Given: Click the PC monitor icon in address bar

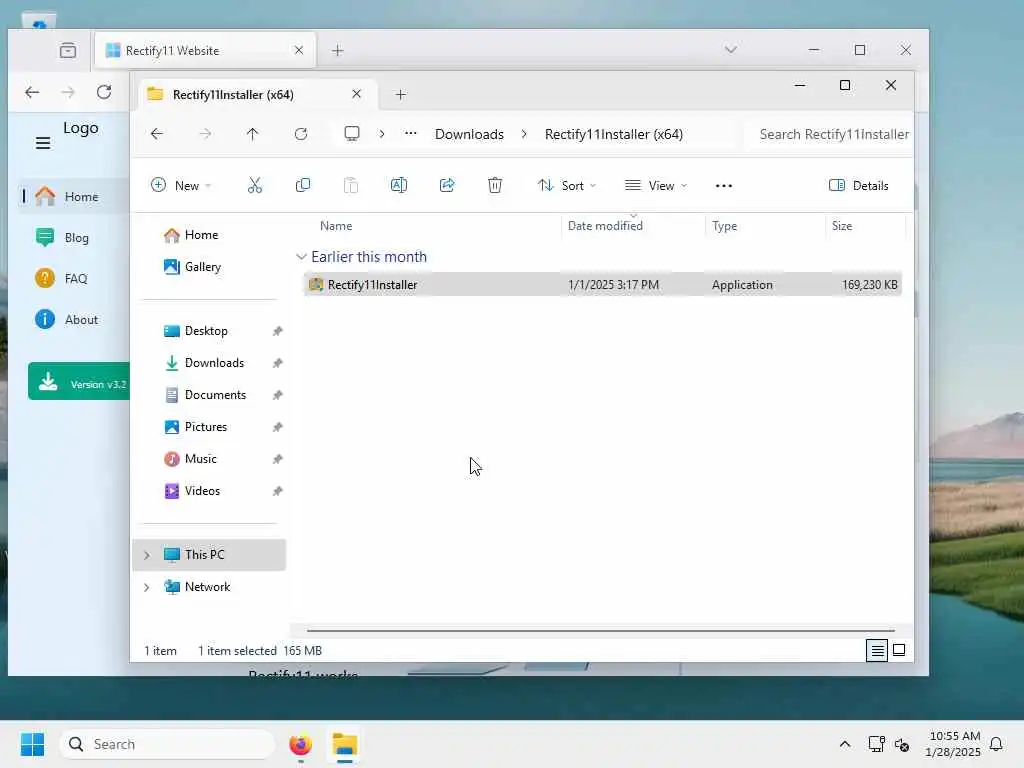Looking at the screenshot, I should pyautogui.click(x=352, y=134).
